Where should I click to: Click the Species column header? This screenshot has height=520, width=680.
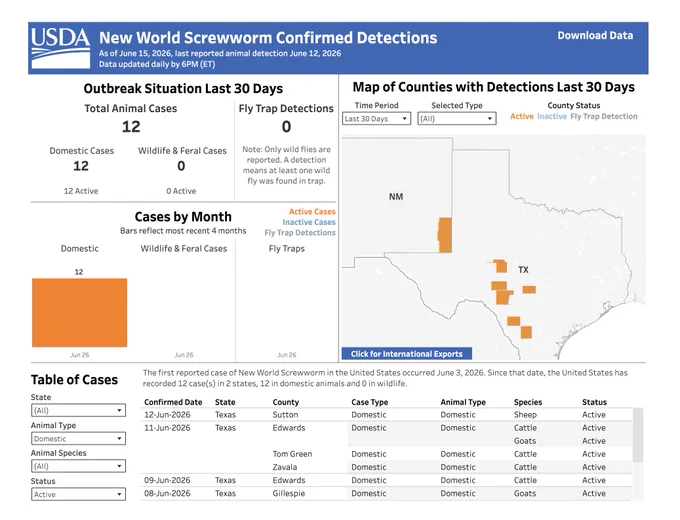click(x=528, y=402)
